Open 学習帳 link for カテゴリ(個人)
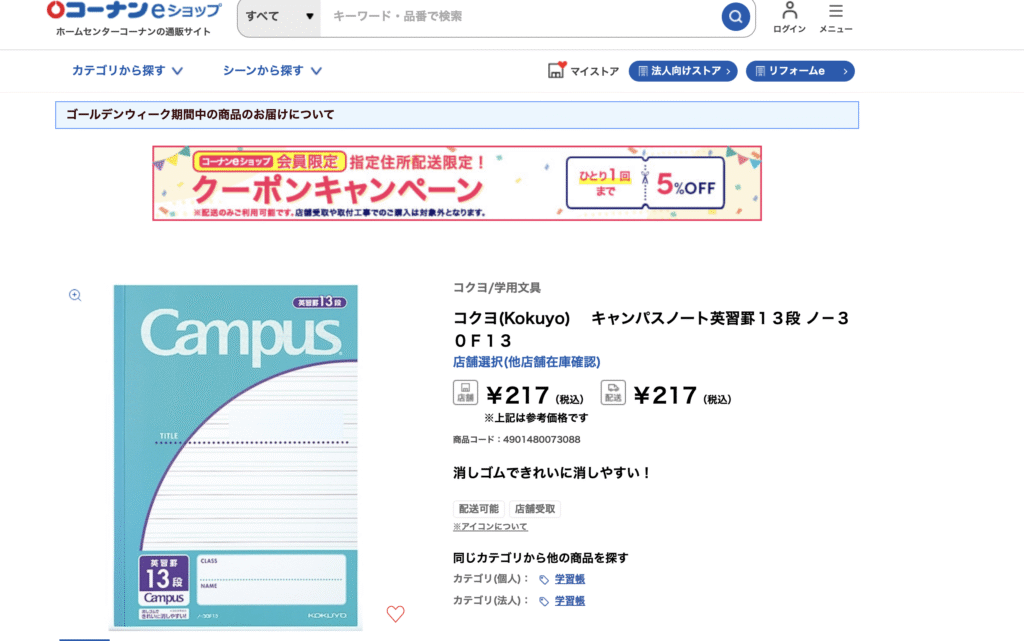Image resolution: width=1024 pixels, height=641 pixels. coord(569,579)
